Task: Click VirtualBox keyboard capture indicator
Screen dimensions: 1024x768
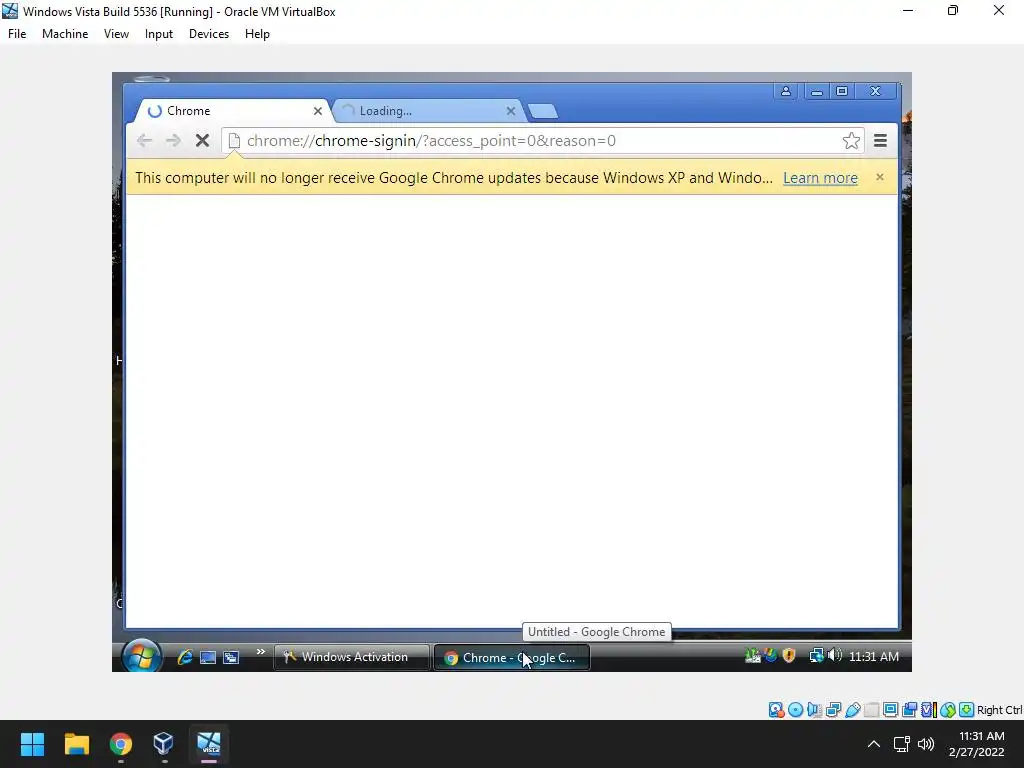Action: click(x=967, y=710)
